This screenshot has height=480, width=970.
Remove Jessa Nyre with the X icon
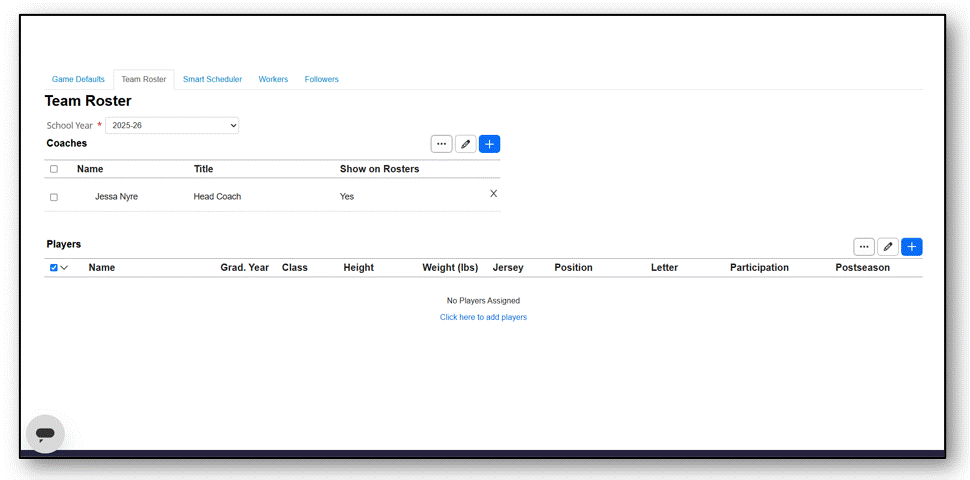(x=494, y=194)
